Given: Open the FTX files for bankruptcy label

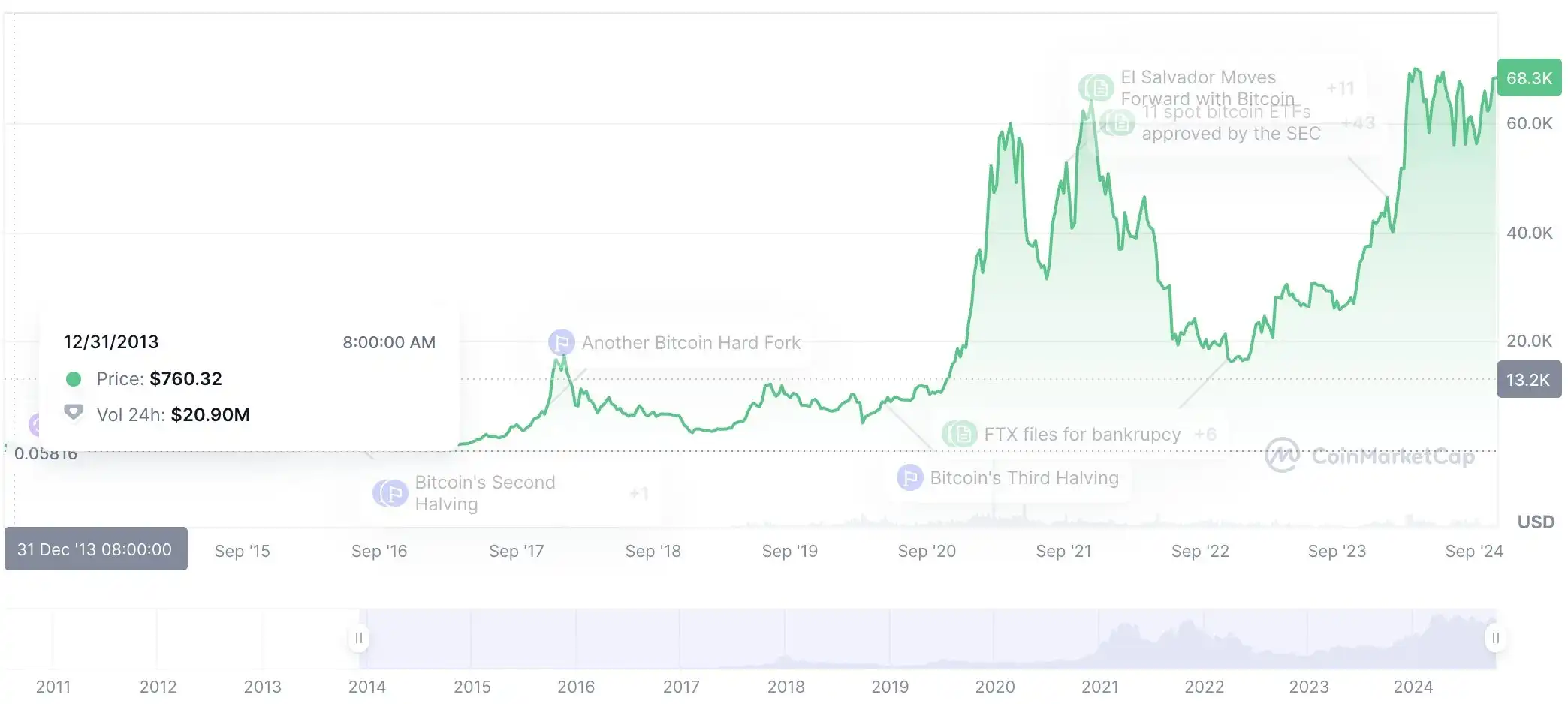Looking at the screenshot, I should point(1082,434).
